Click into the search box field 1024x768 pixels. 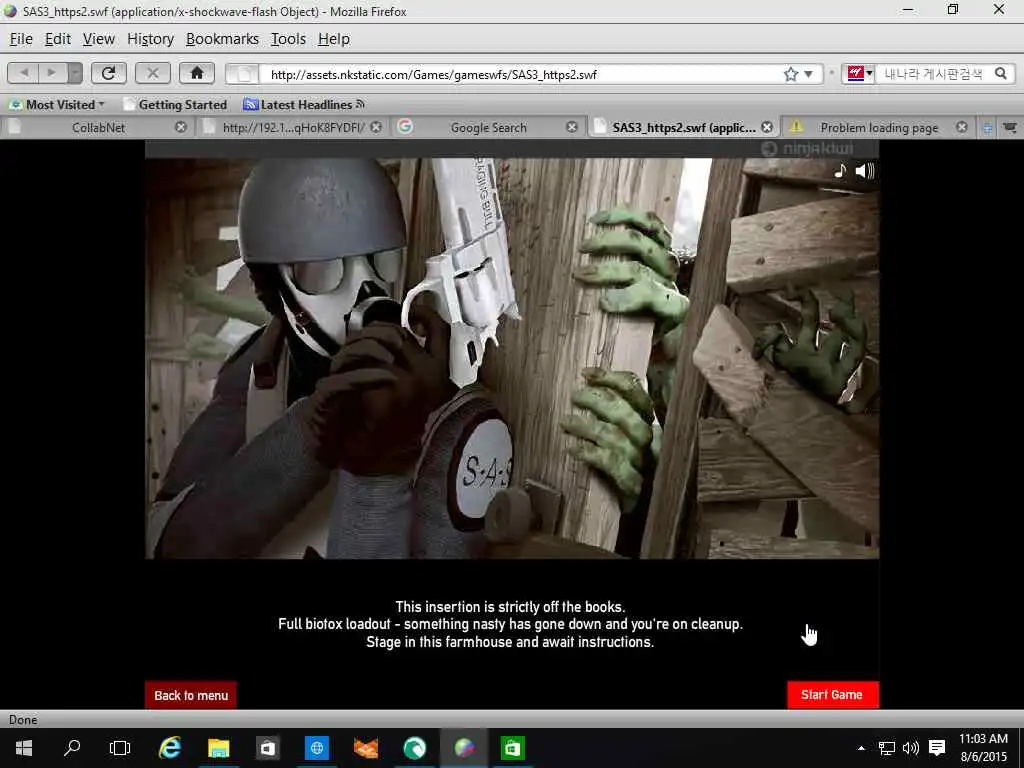(x=935, y=74)
